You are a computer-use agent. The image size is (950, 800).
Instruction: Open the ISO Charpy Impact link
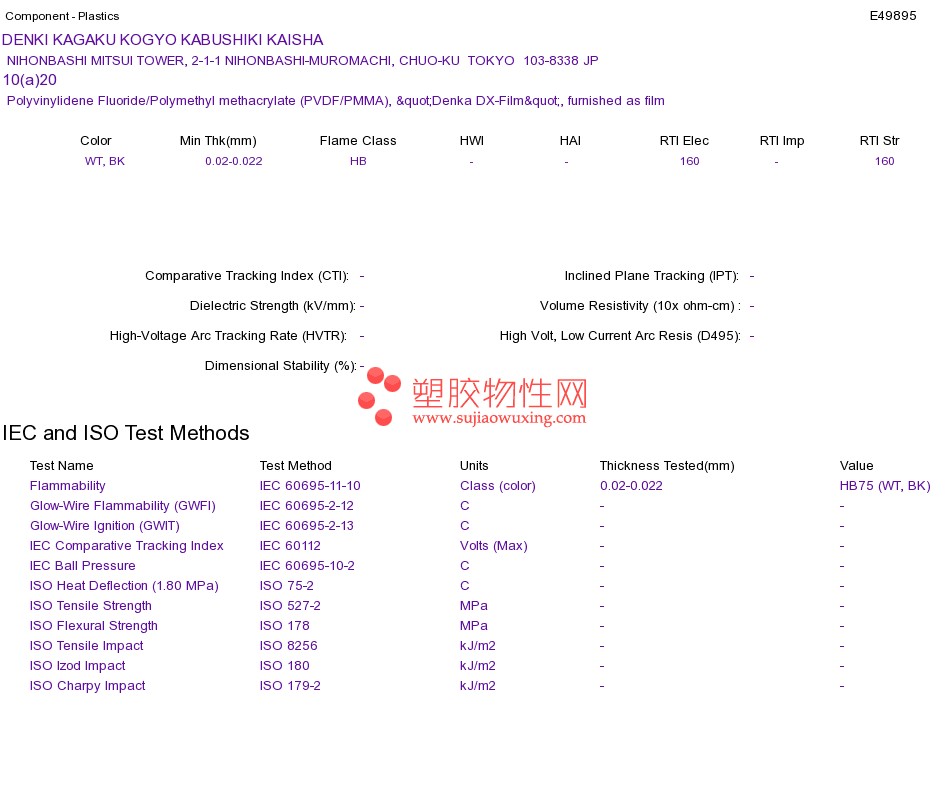[88, 686]
